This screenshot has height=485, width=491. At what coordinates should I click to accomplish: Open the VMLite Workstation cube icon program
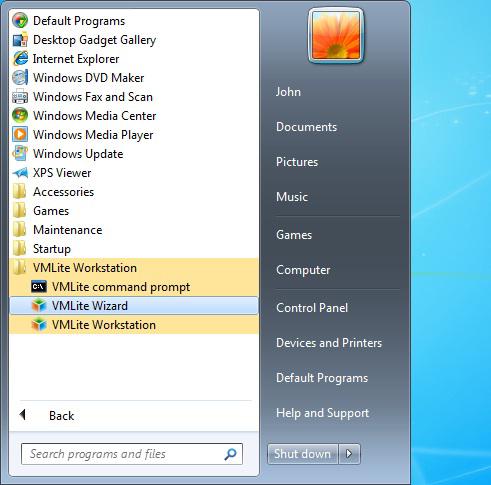click(x=39, y=325)
